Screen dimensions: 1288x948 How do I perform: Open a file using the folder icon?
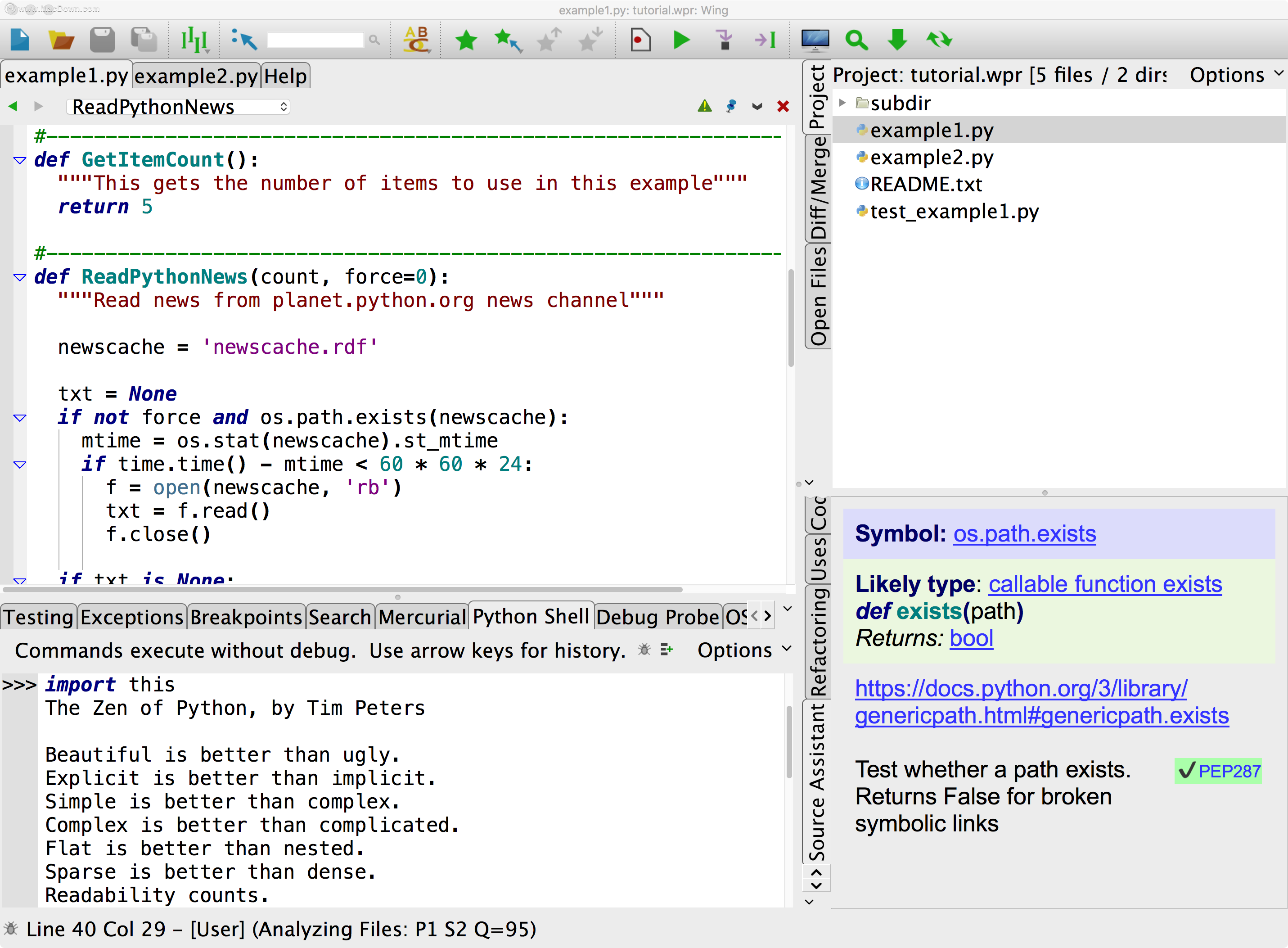point(61,40)
